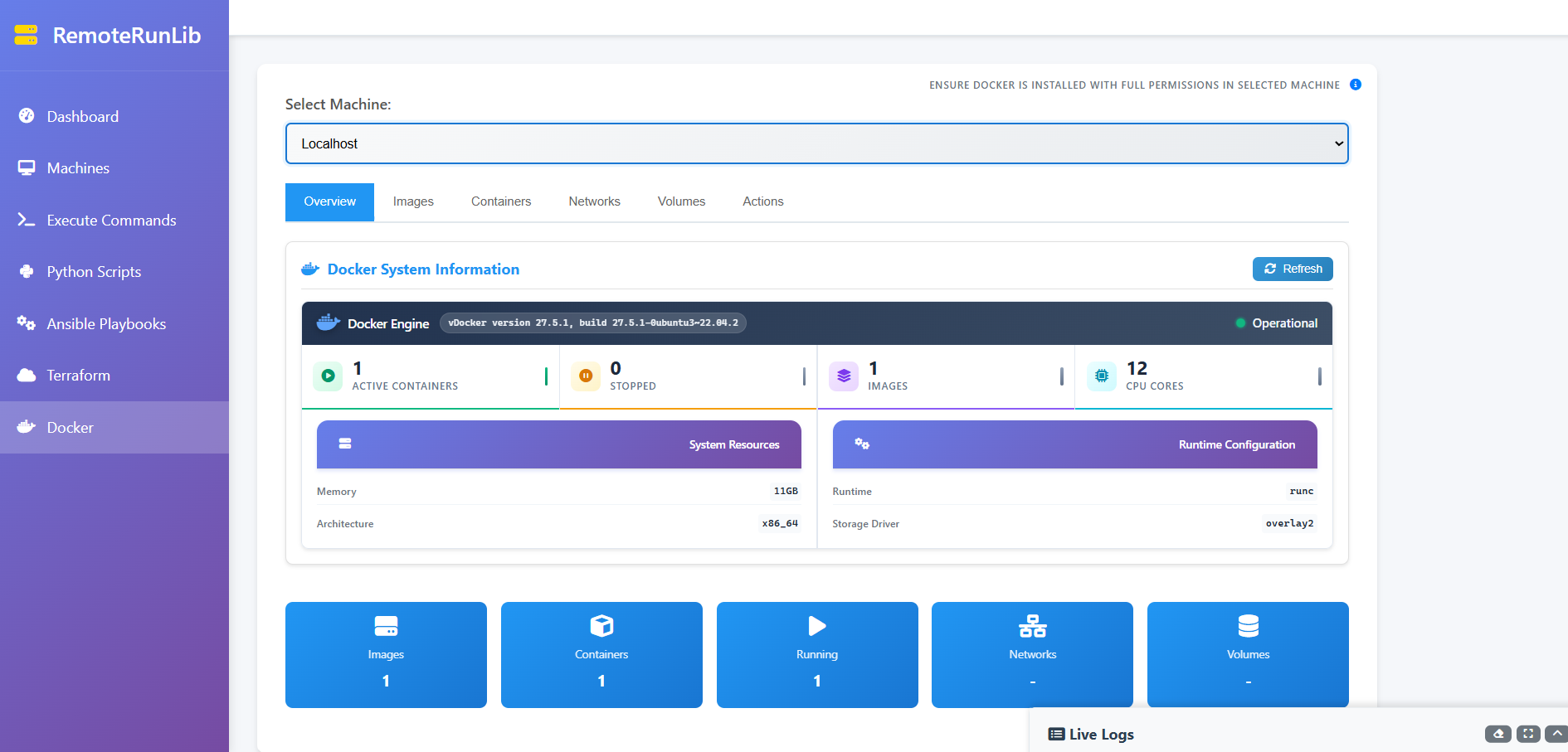Expand the Live Logs panel chevron

(x=1556, y=734)
